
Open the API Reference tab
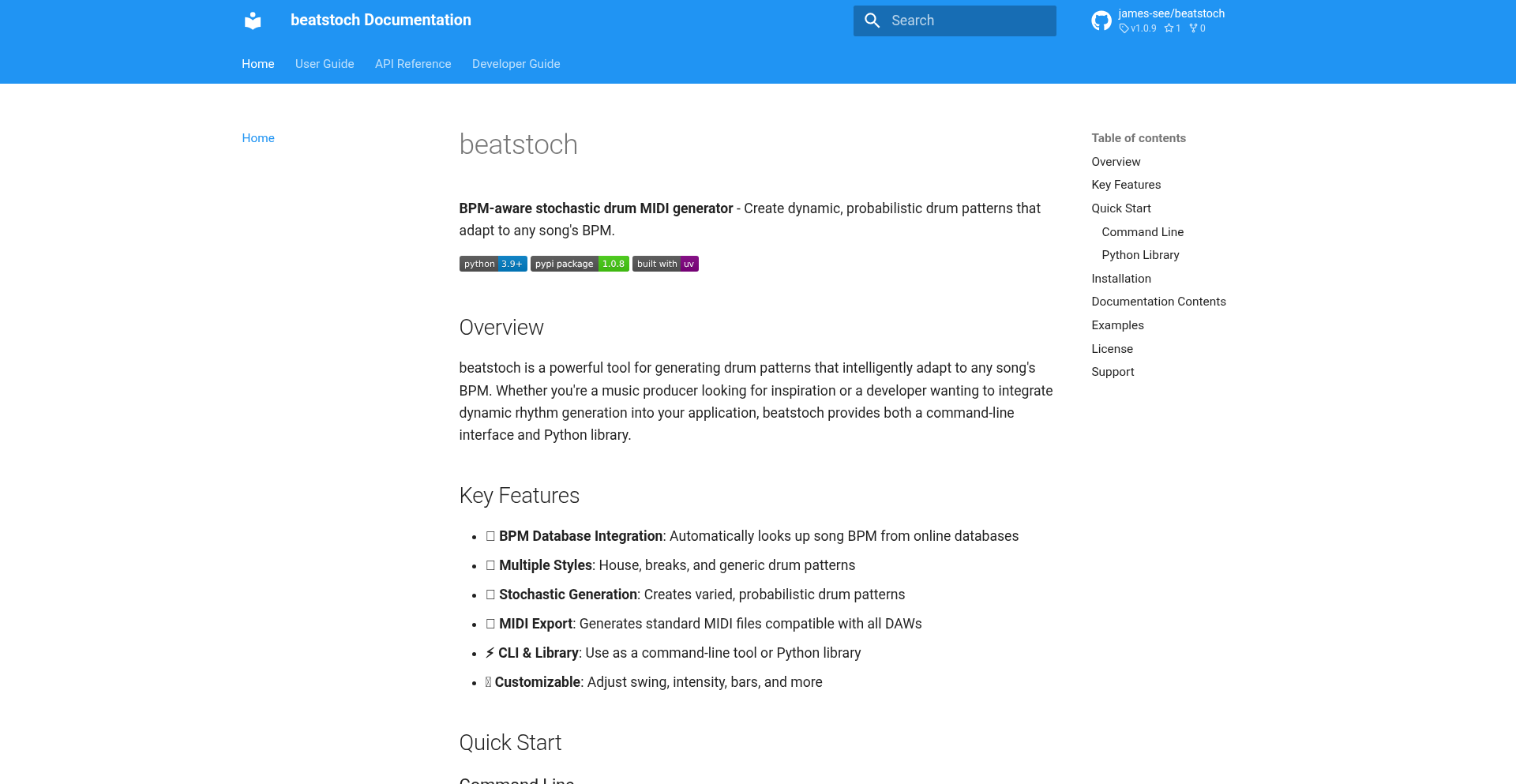coord(413,64)
